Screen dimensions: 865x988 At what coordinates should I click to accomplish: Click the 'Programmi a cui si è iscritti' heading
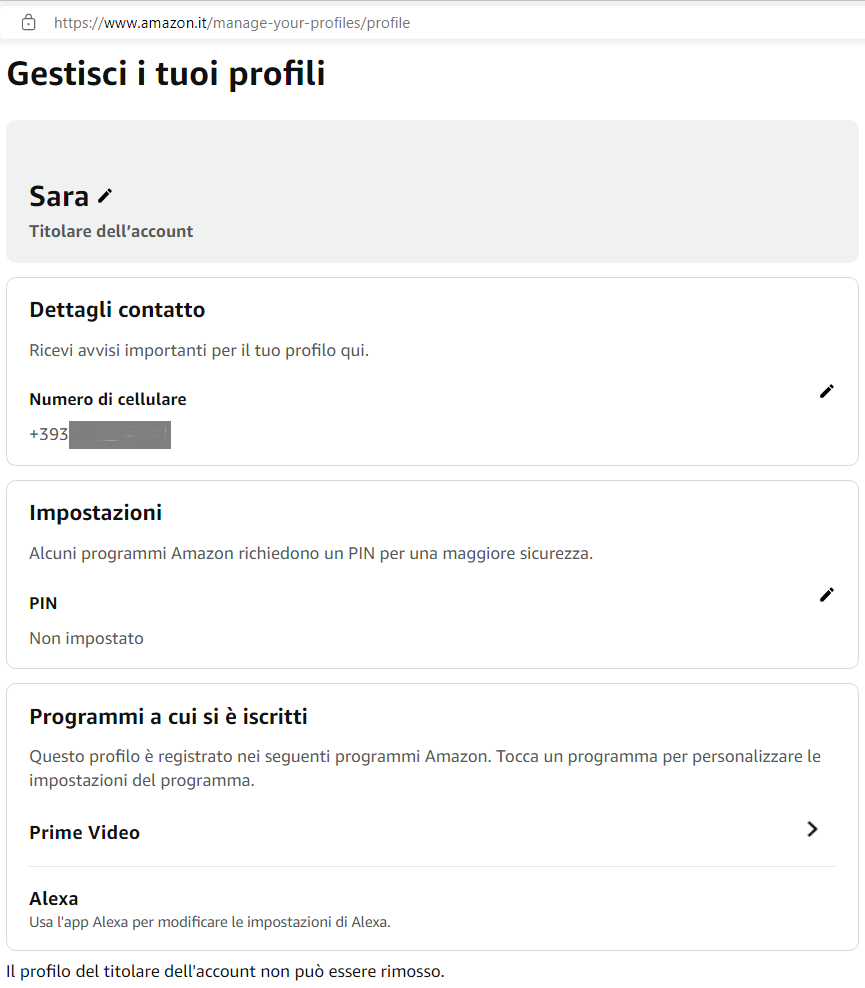168,717
